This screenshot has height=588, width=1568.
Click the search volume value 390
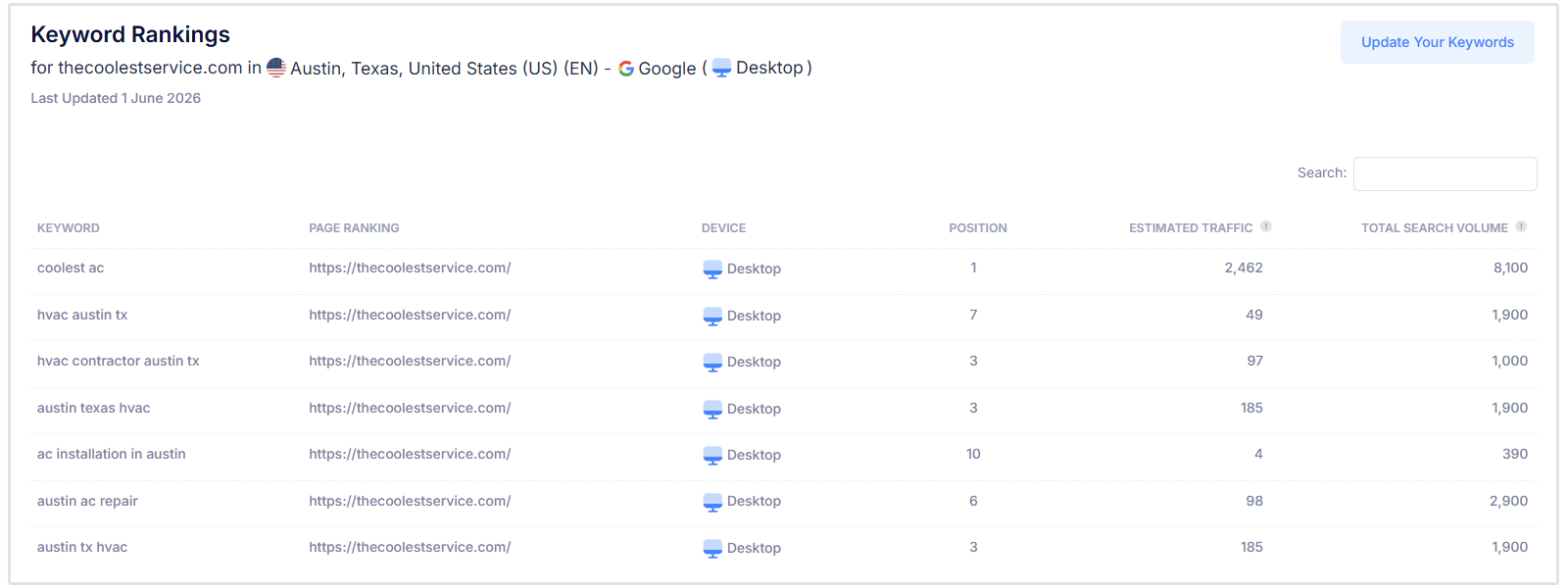pyautogui.click(x=1515, y=454)
